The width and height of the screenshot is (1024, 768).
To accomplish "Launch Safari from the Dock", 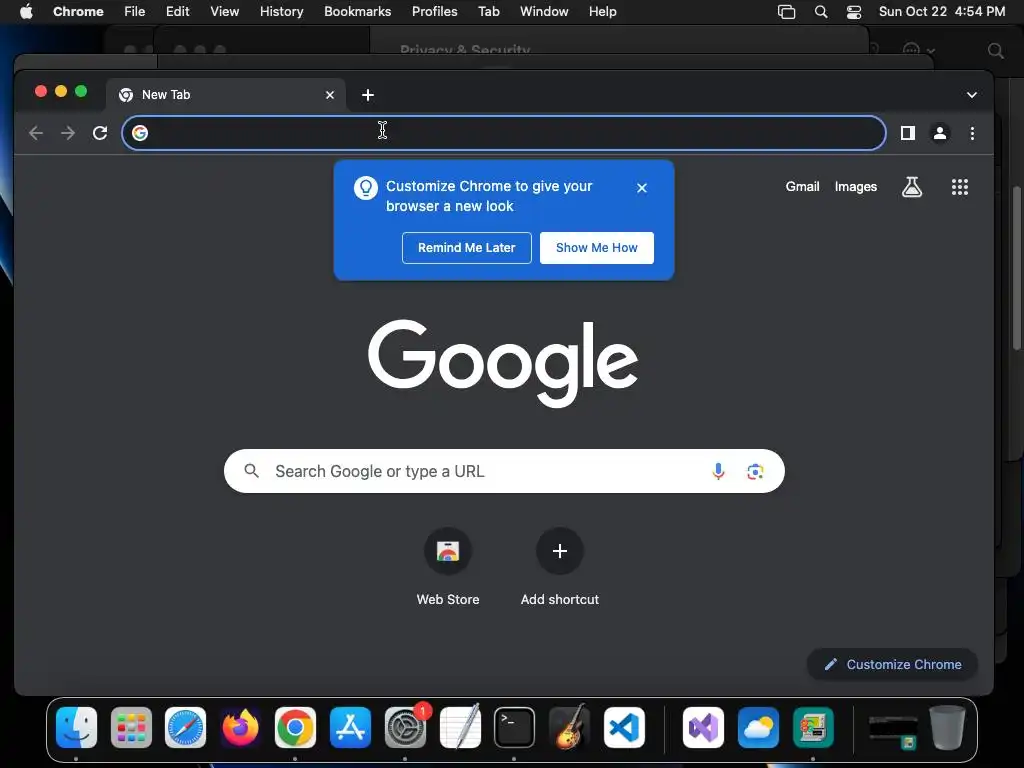I will pos(185,728).
